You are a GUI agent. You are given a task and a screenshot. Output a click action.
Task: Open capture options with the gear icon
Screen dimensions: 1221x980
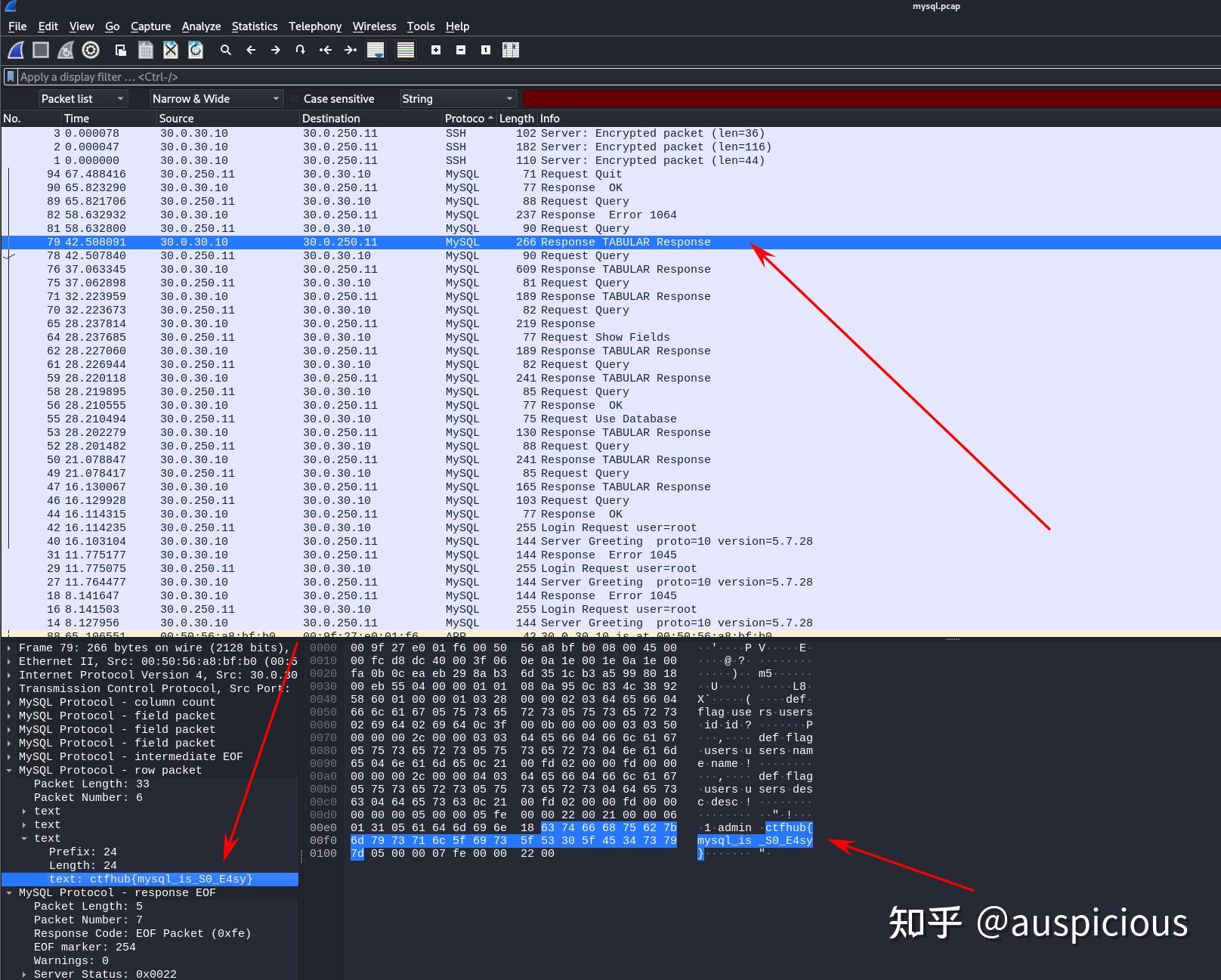(x=91, y=50)
